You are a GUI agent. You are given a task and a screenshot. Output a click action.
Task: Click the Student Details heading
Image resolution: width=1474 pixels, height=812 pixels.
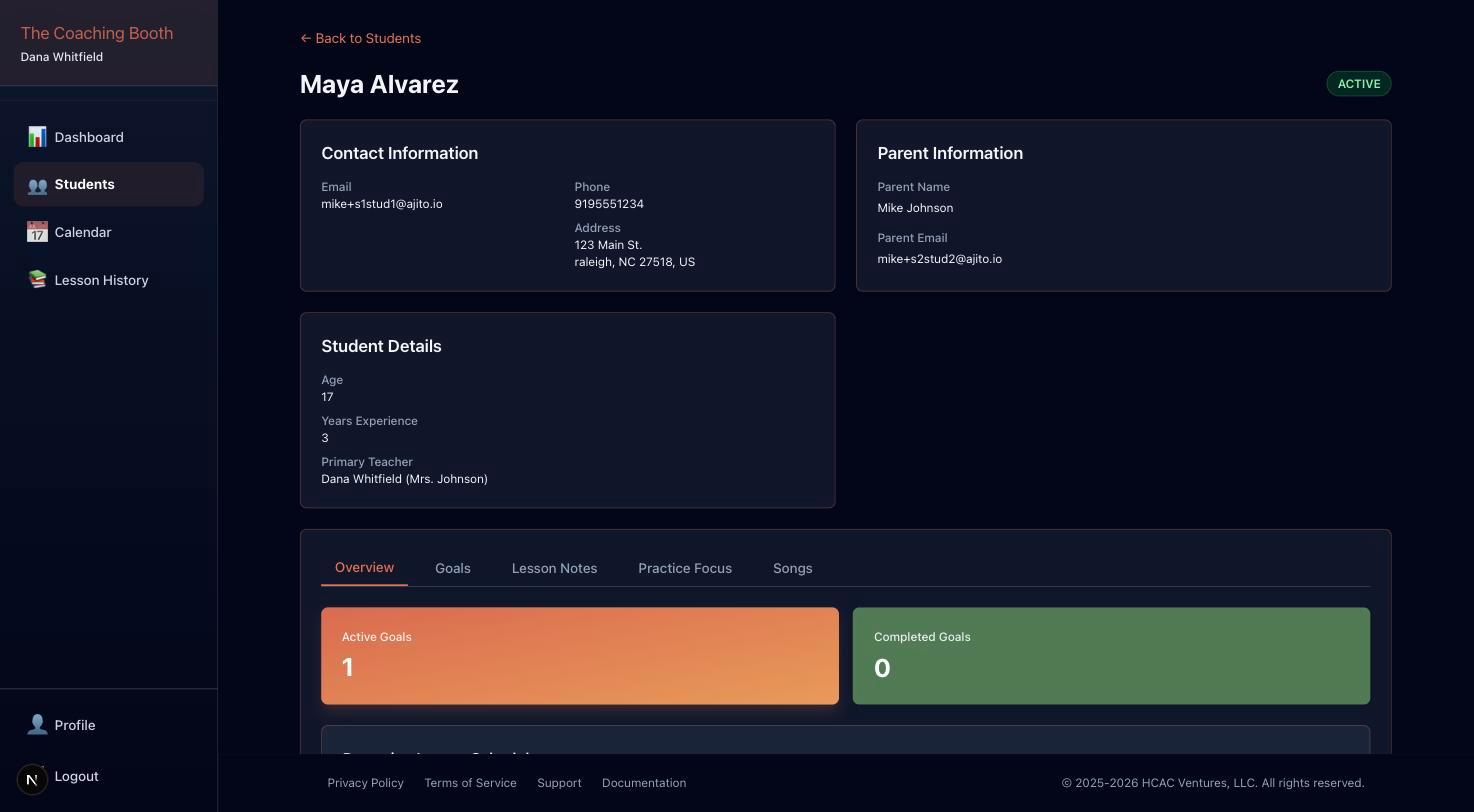pyautogui.click(x=381, y=346)
